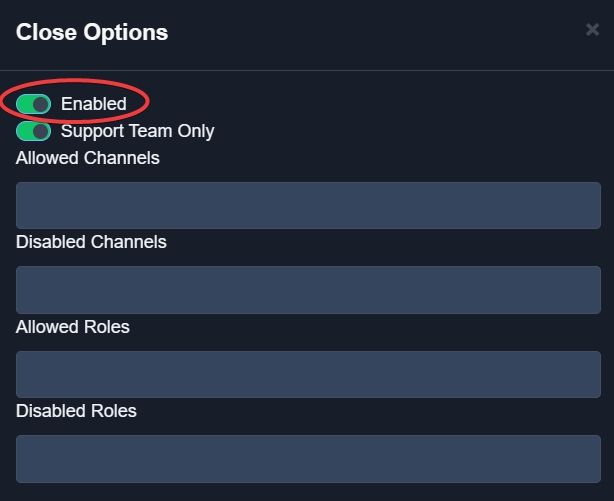Click the Support Team Only label

(137, 131)
